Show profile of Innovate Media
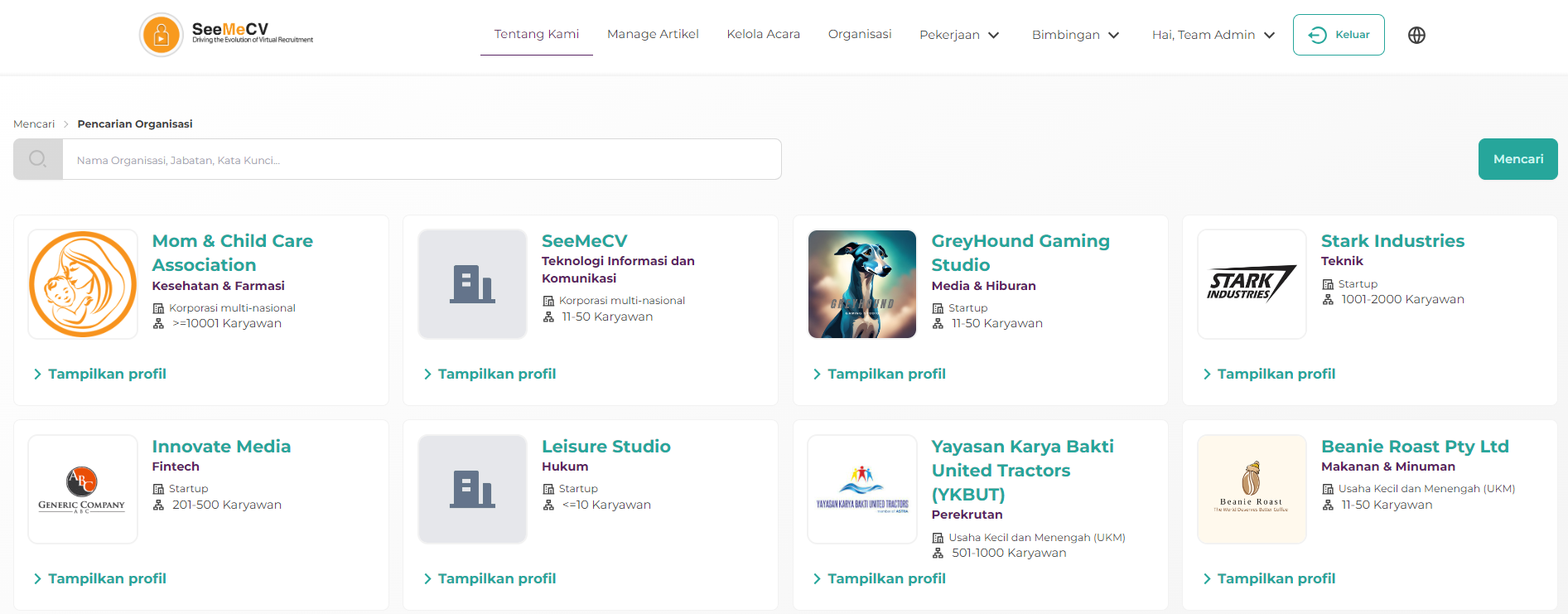The width and height of the screenshot is (1568, 614). coord(99,579)
